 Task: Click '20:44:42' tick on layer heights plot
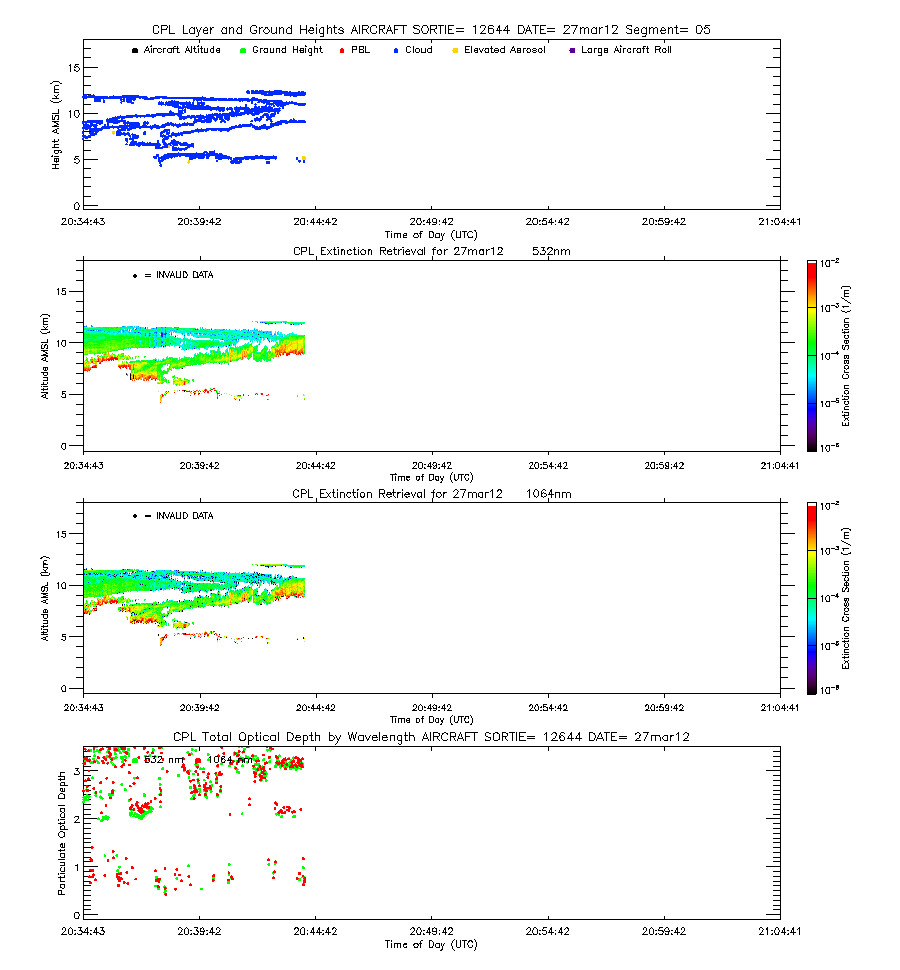coord(315,221)
